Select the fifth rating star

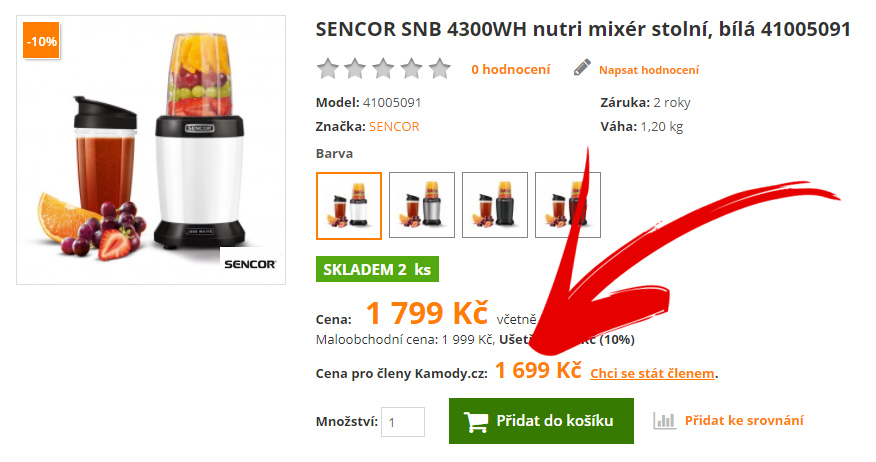(440, 69)
